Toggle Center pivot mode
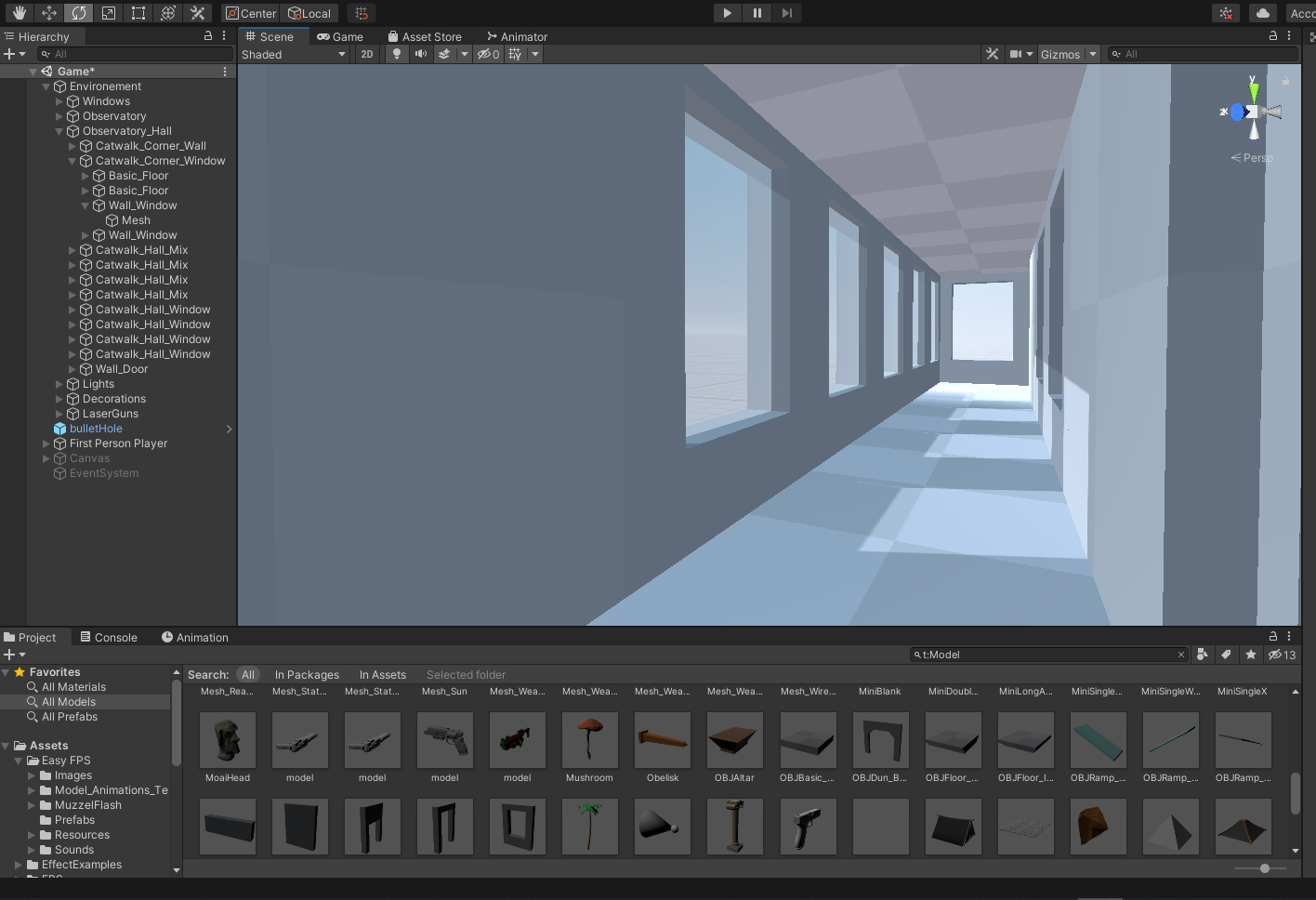 point(249,13)
